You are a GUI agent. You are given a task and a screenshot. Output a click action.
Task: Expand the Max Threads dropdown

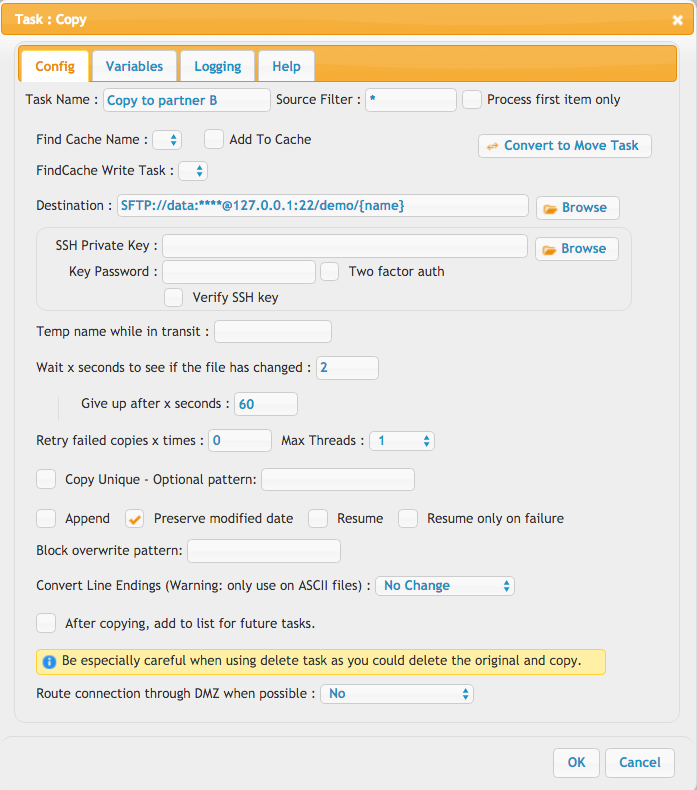(402, 441)
